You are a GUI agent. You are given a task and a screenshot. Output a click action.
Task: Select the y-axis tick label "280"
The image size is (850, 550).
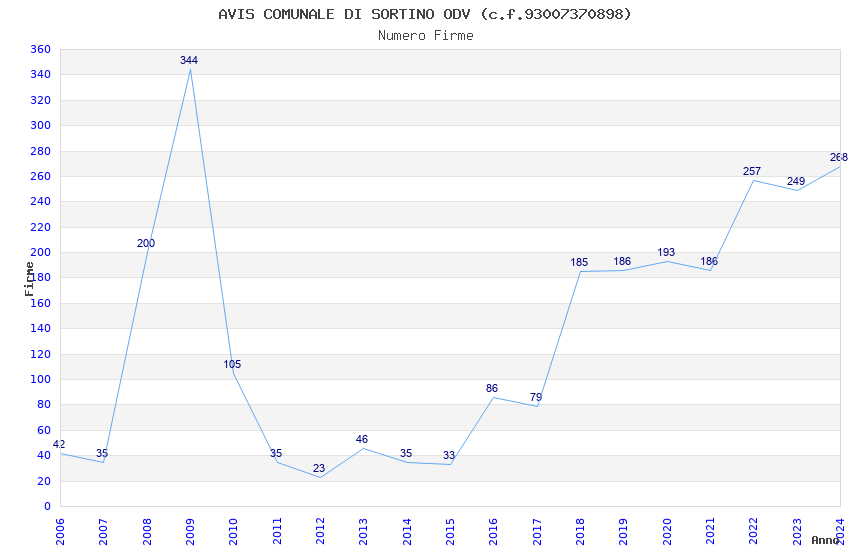(x=41, y=151)
